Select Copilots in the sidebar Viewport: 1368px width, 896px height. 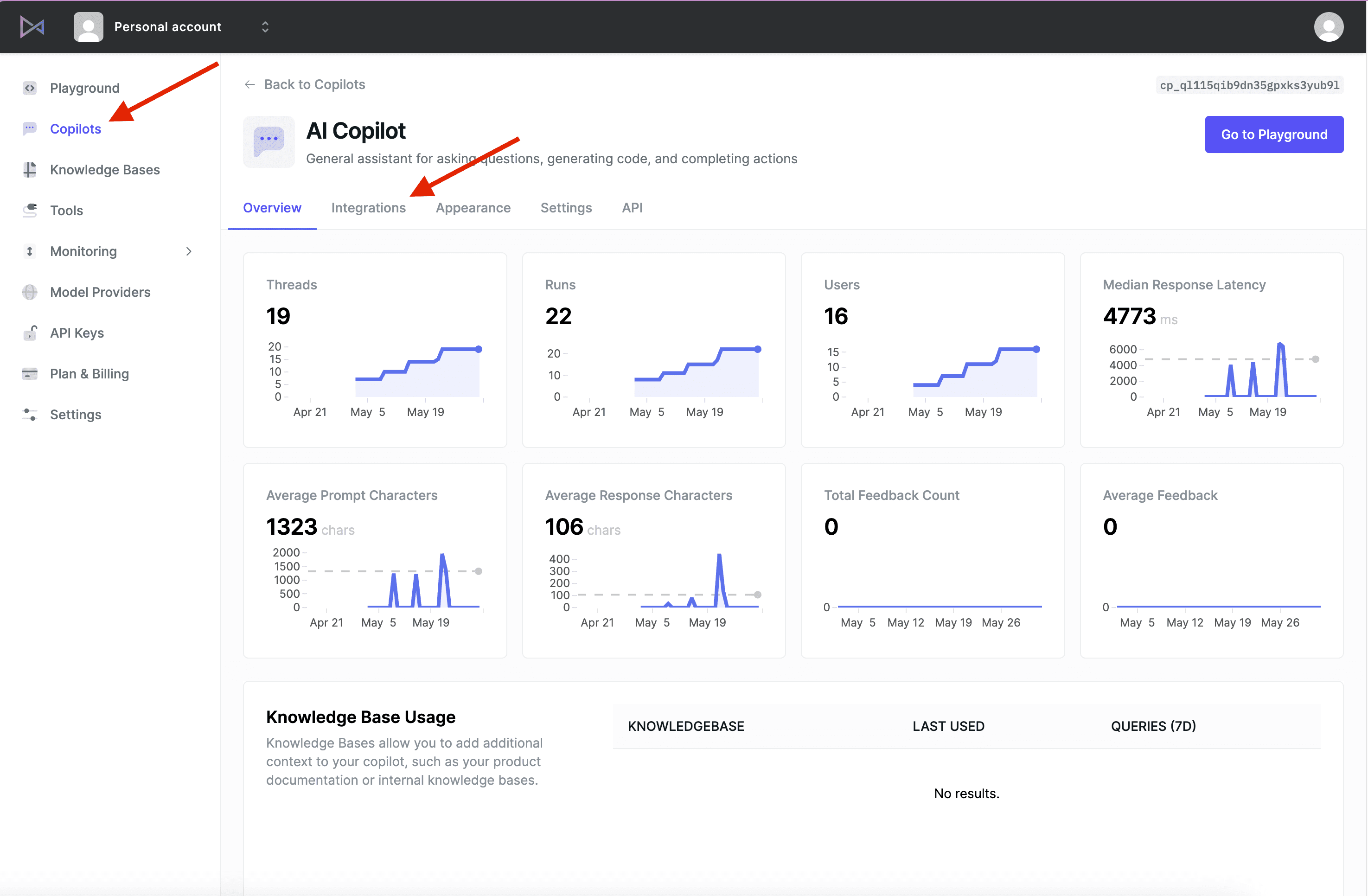point(75,129)
